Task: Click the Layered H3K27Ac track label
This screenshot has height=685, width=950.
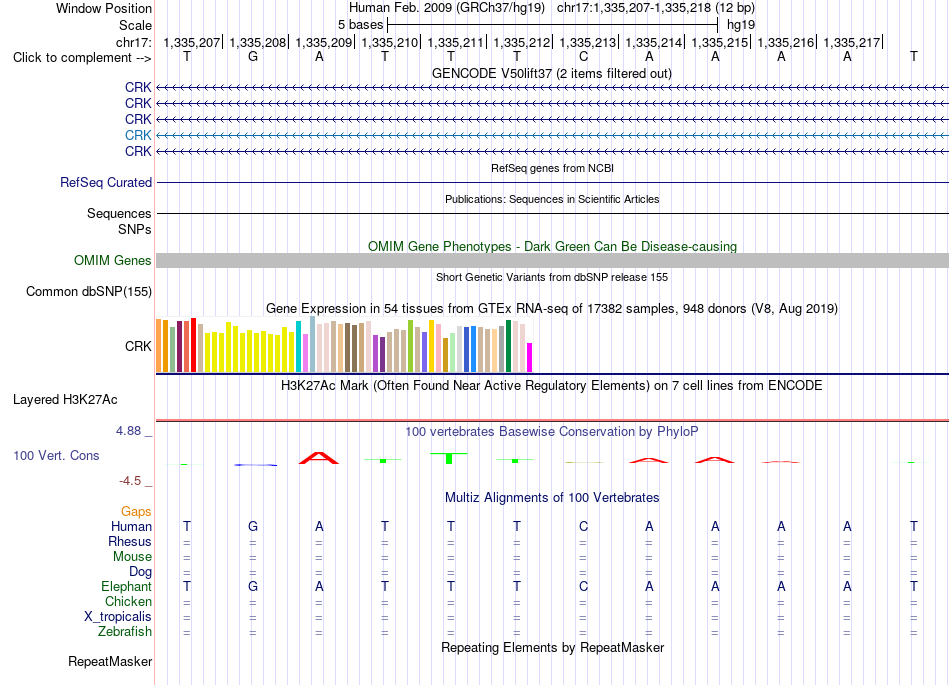Action: [x=65, y=400]
